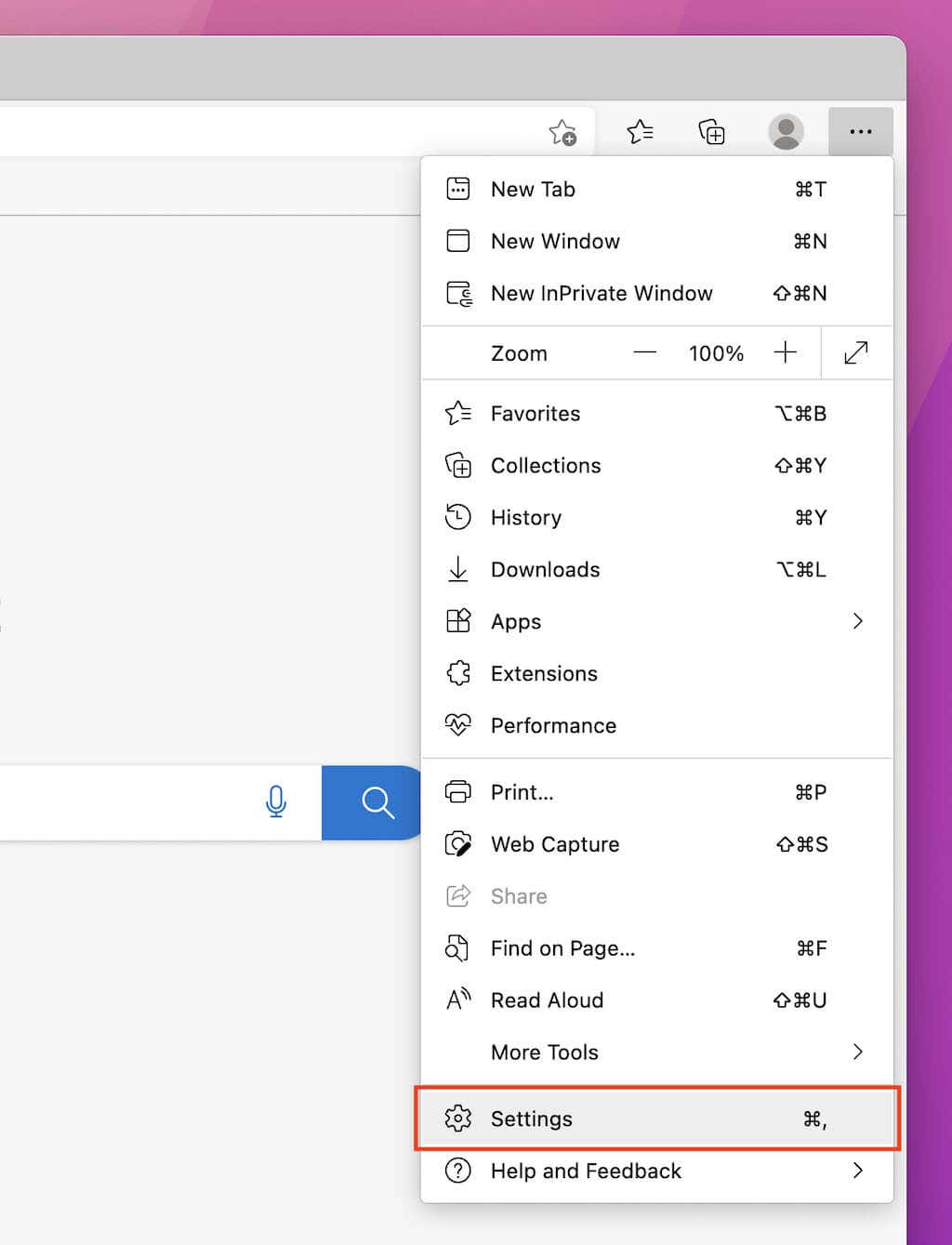Screen dimensions: 952x1245
Task: Choose New InPrivate Window
Action: pyautogui.click(x=601, y=293)
